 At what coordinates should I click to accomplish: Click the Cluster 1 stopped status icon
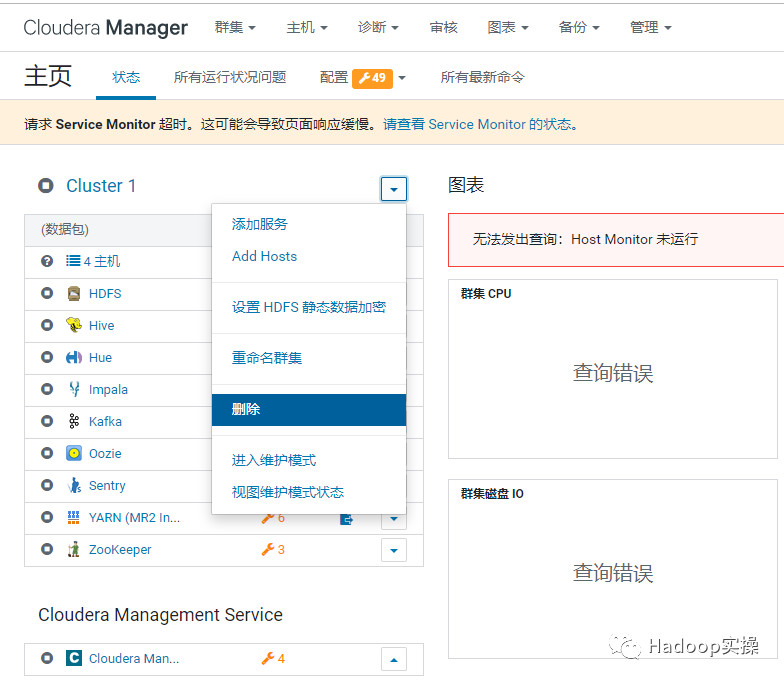point(46,186)
